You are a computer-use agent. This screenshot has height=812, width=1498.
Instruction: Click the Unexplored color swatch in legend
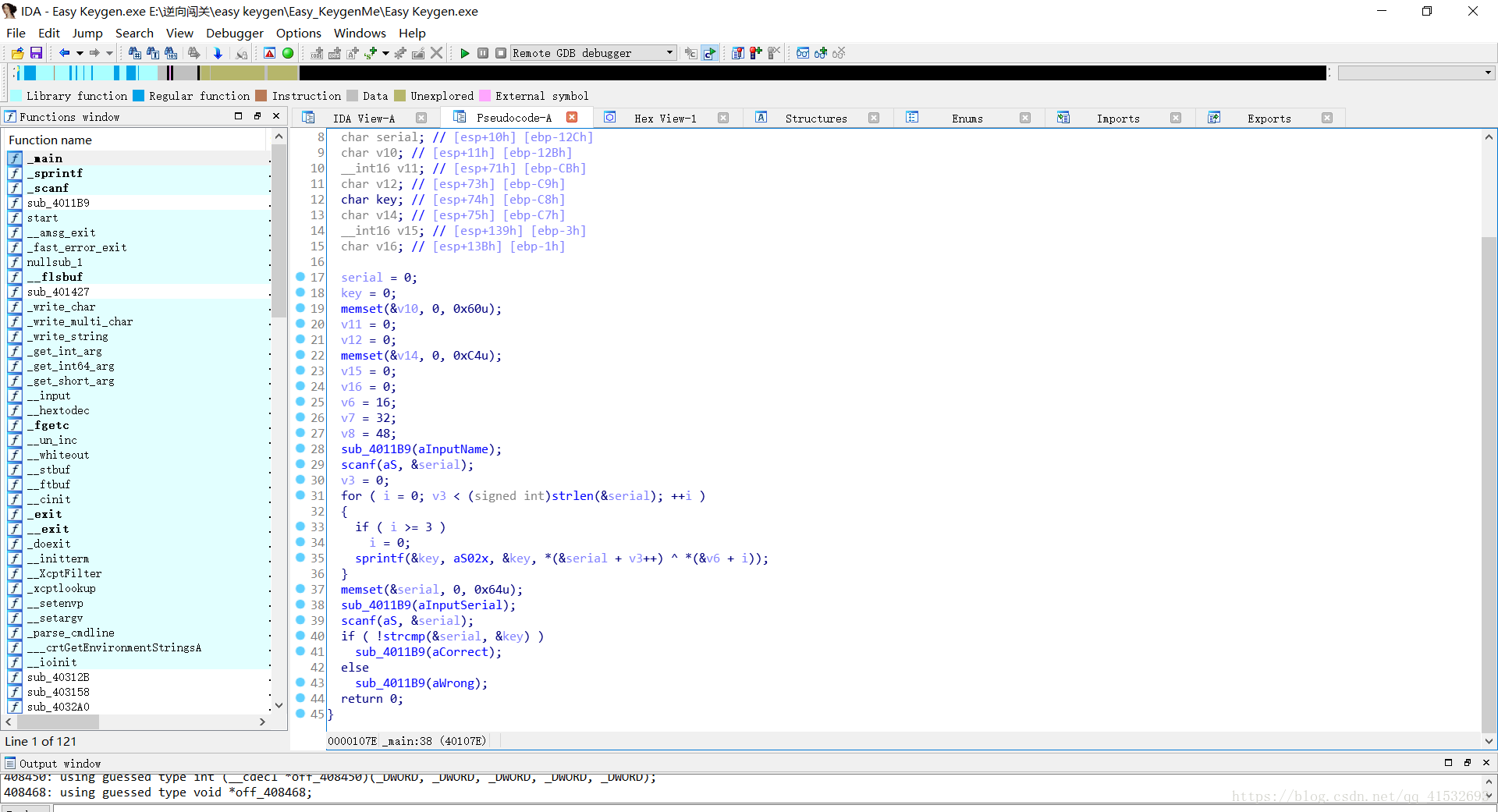click(x=400, y=96)
